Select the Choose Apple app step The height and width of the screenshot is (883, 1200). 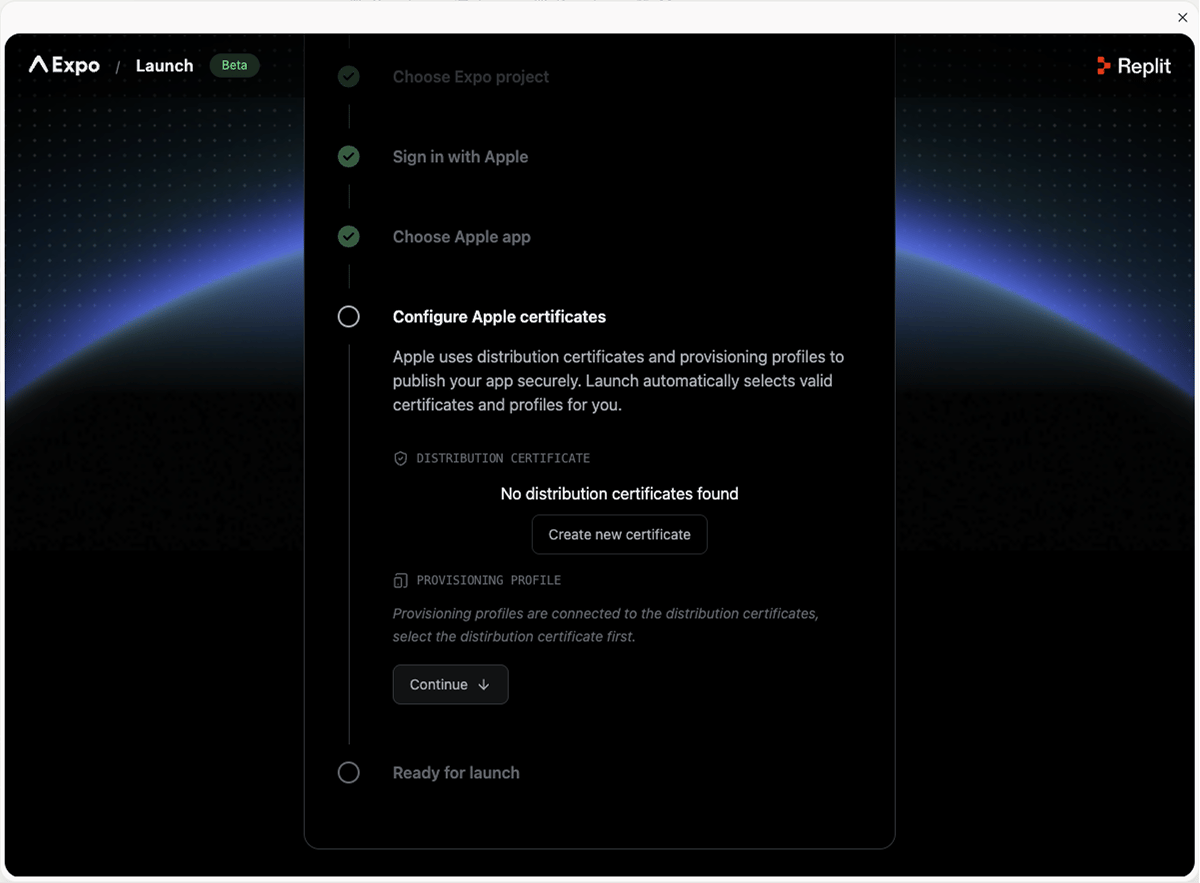[461, 237]
